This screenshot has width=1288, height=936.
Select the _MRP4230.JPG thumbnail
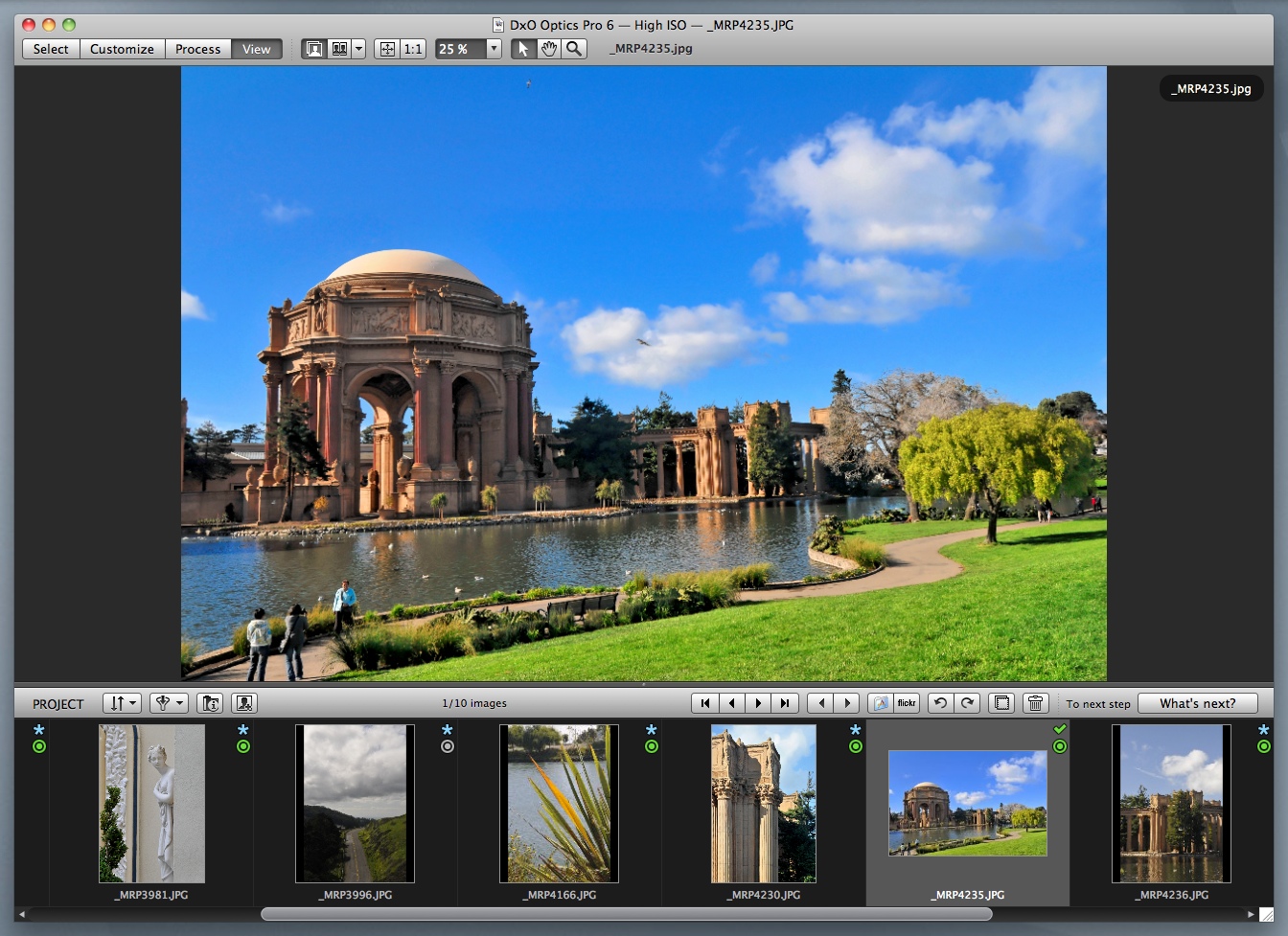point(763,803)
